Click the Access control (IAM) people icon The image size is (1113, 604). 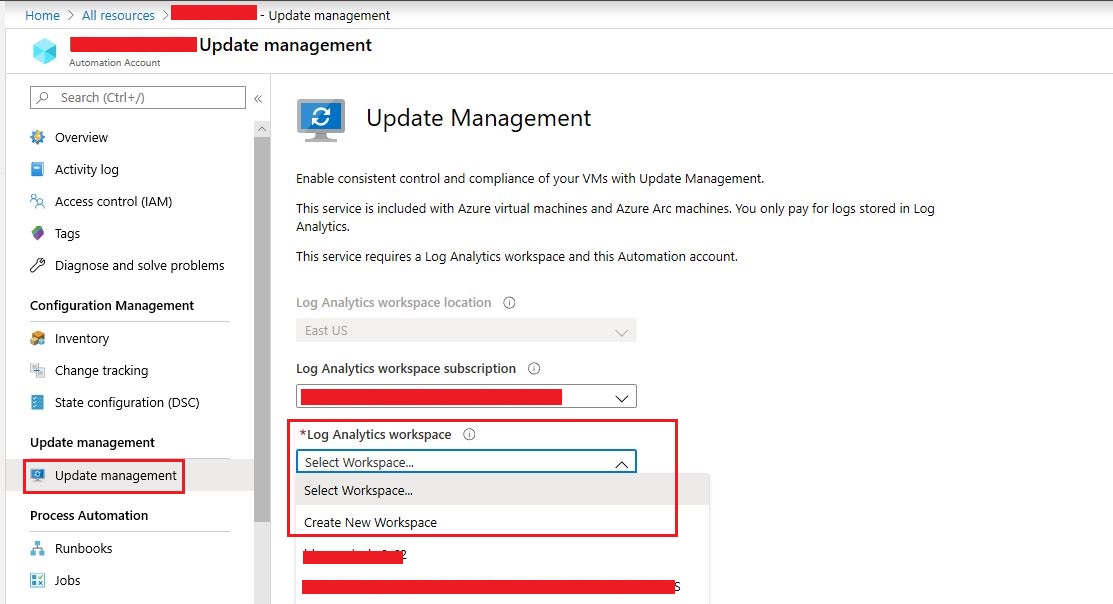[x=38, y=202]
